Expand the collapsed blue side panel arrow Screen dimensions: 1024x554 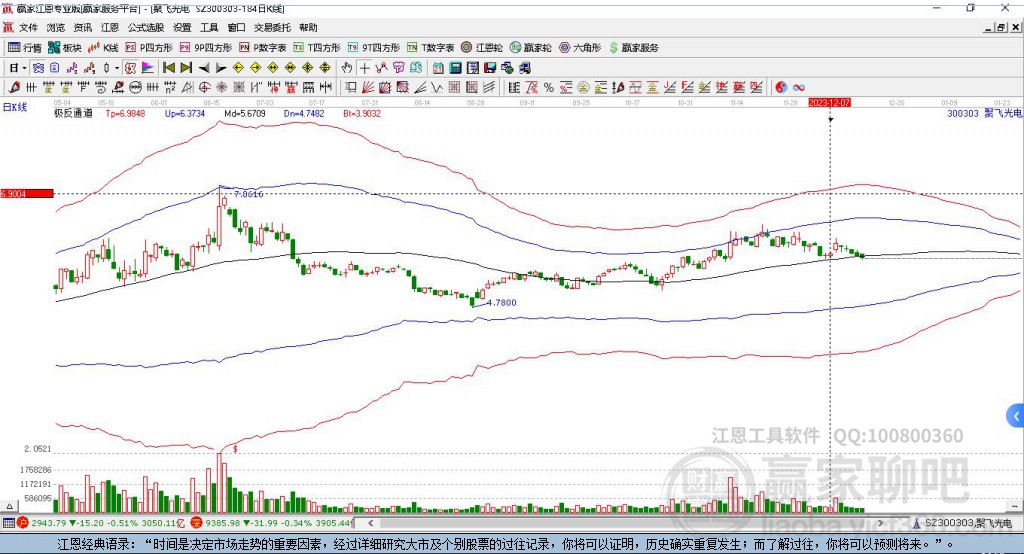[x=1016, y=416]
